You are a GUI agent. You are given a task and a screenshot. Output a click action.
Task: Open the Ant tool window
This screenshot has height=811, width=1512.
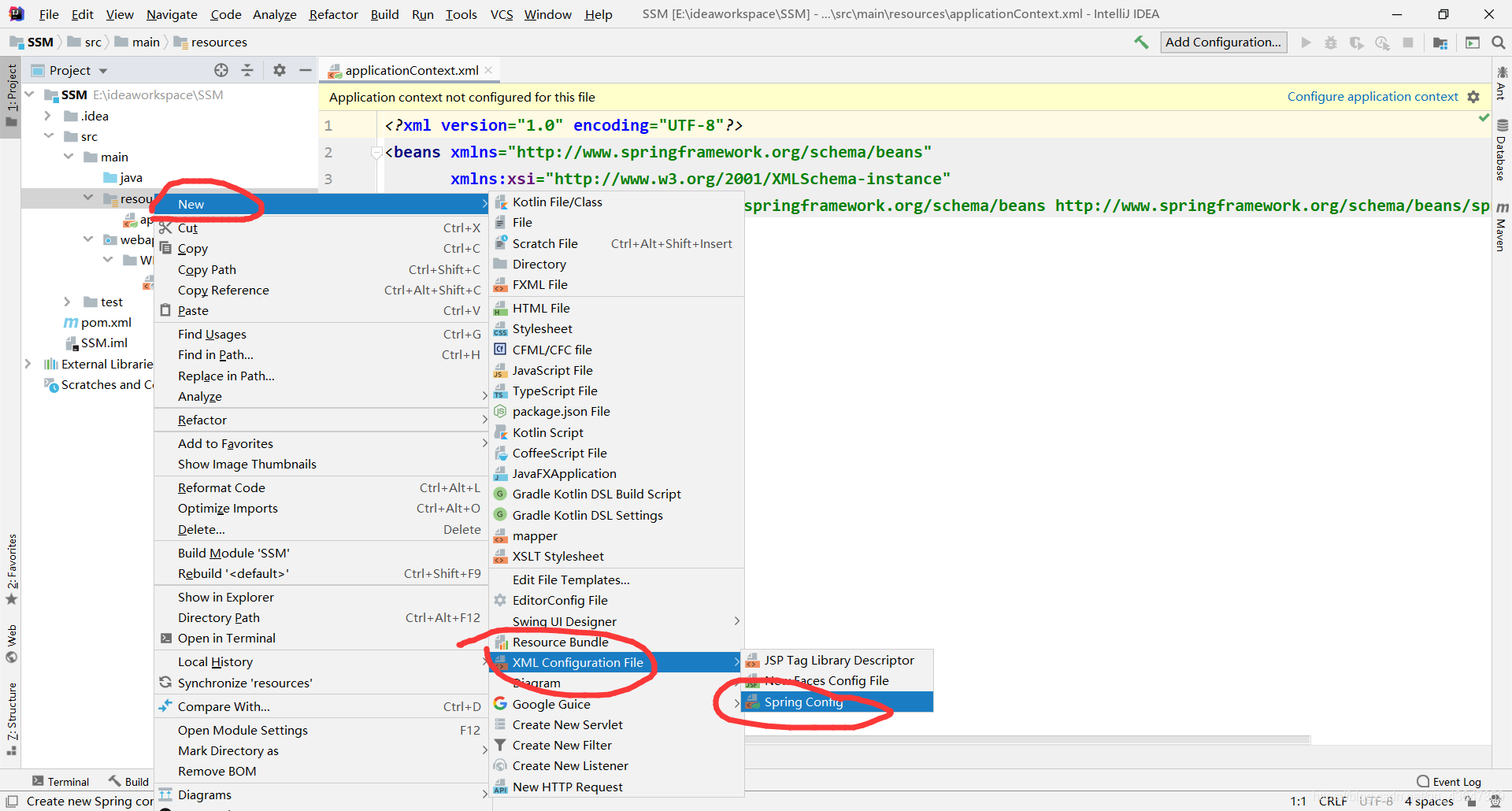tap(1502, 83)
